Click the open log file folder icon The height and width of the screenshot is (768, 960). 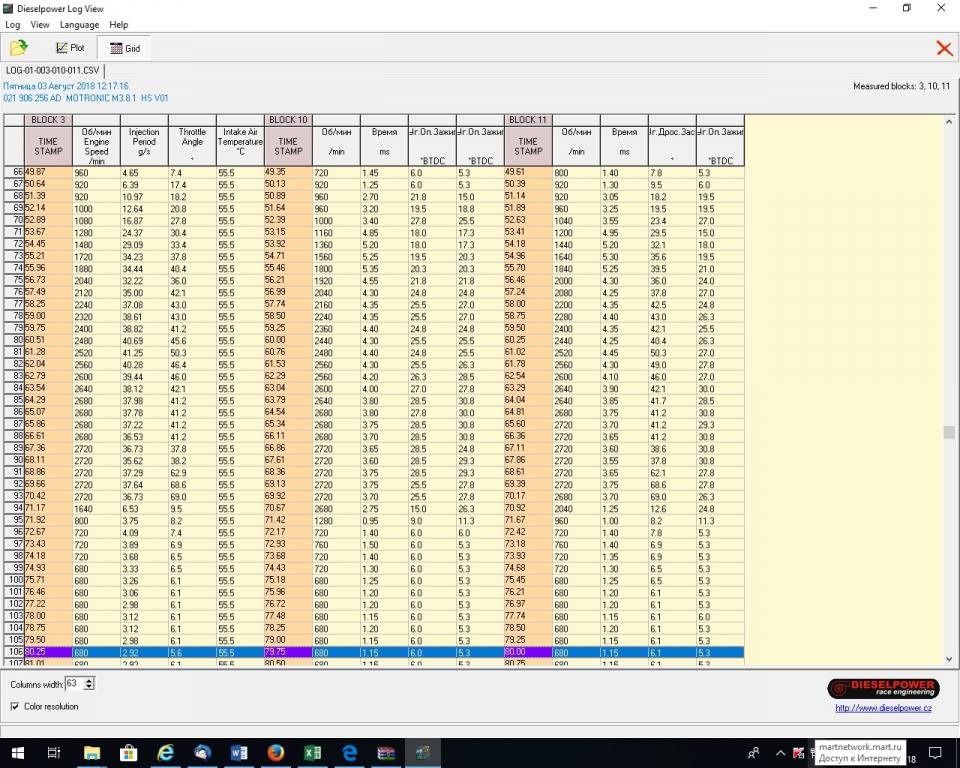[x=19, y=48]
